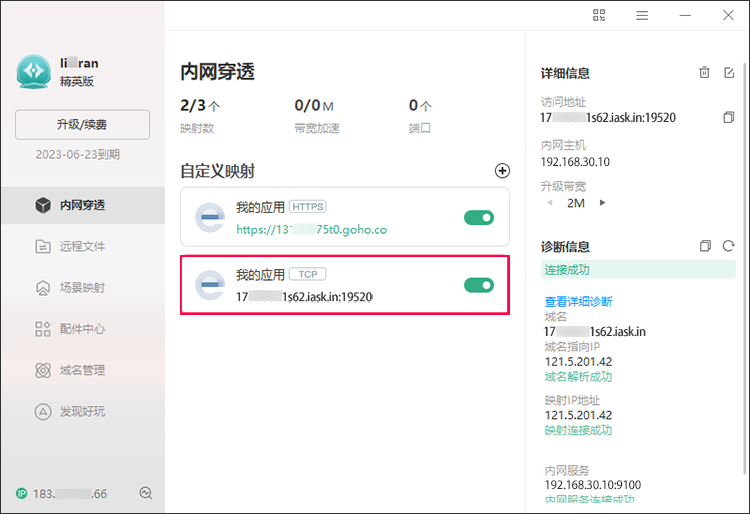
Task: Select the TCP 我的应用 mapping card
Action: coord(345,285)
